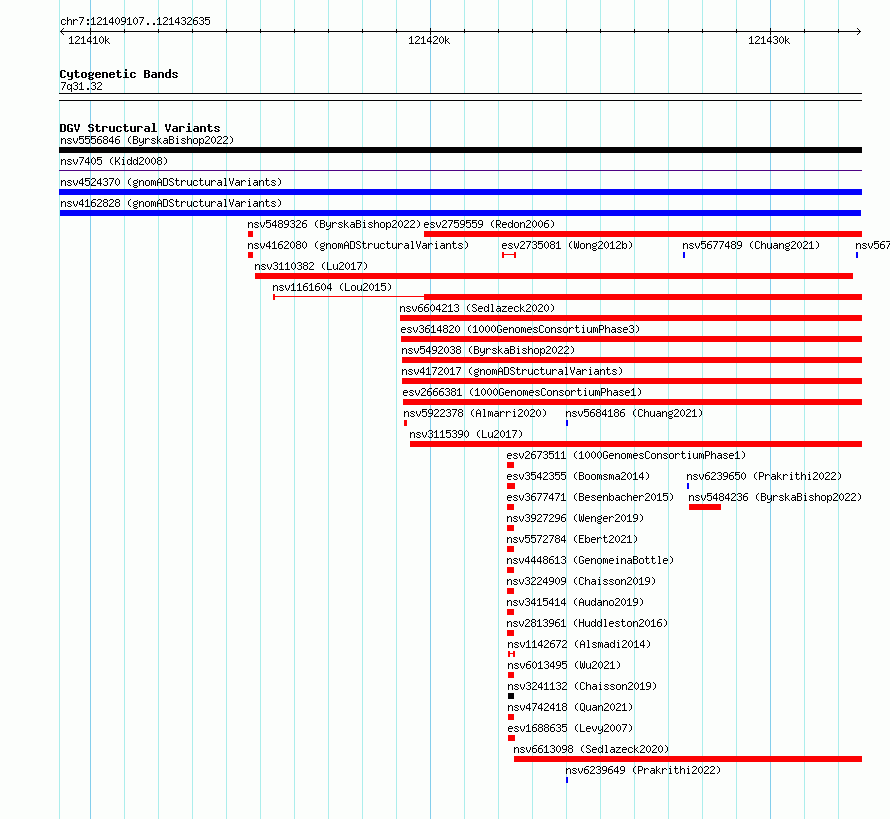The width and height of the screenshot is (890, 819).
Task: Select the small esv2735081 variant glyph
Action: [x=509, y=255]
